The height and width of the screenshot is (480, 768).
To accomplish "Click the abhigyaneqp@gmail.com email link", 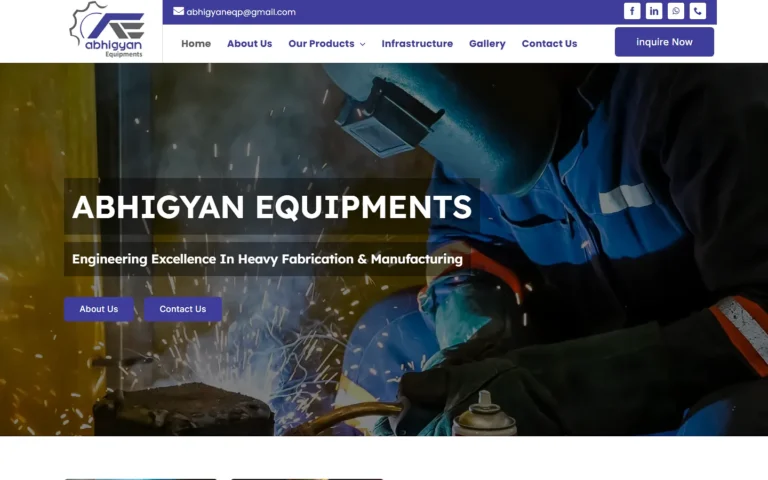I will (241, 12).
